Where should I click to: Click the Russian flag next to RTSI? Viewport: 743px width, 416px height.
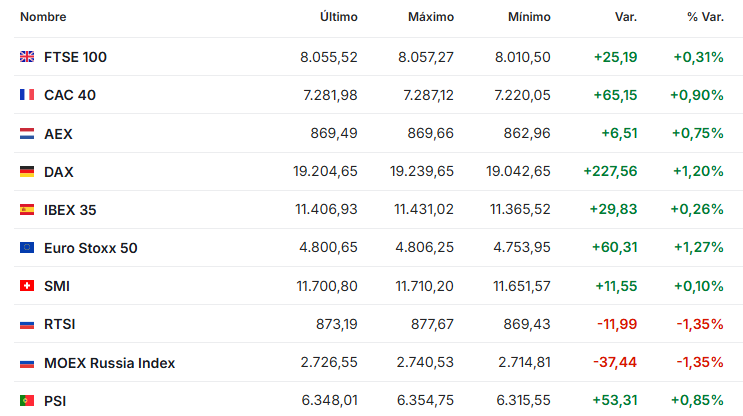(27, 325)
